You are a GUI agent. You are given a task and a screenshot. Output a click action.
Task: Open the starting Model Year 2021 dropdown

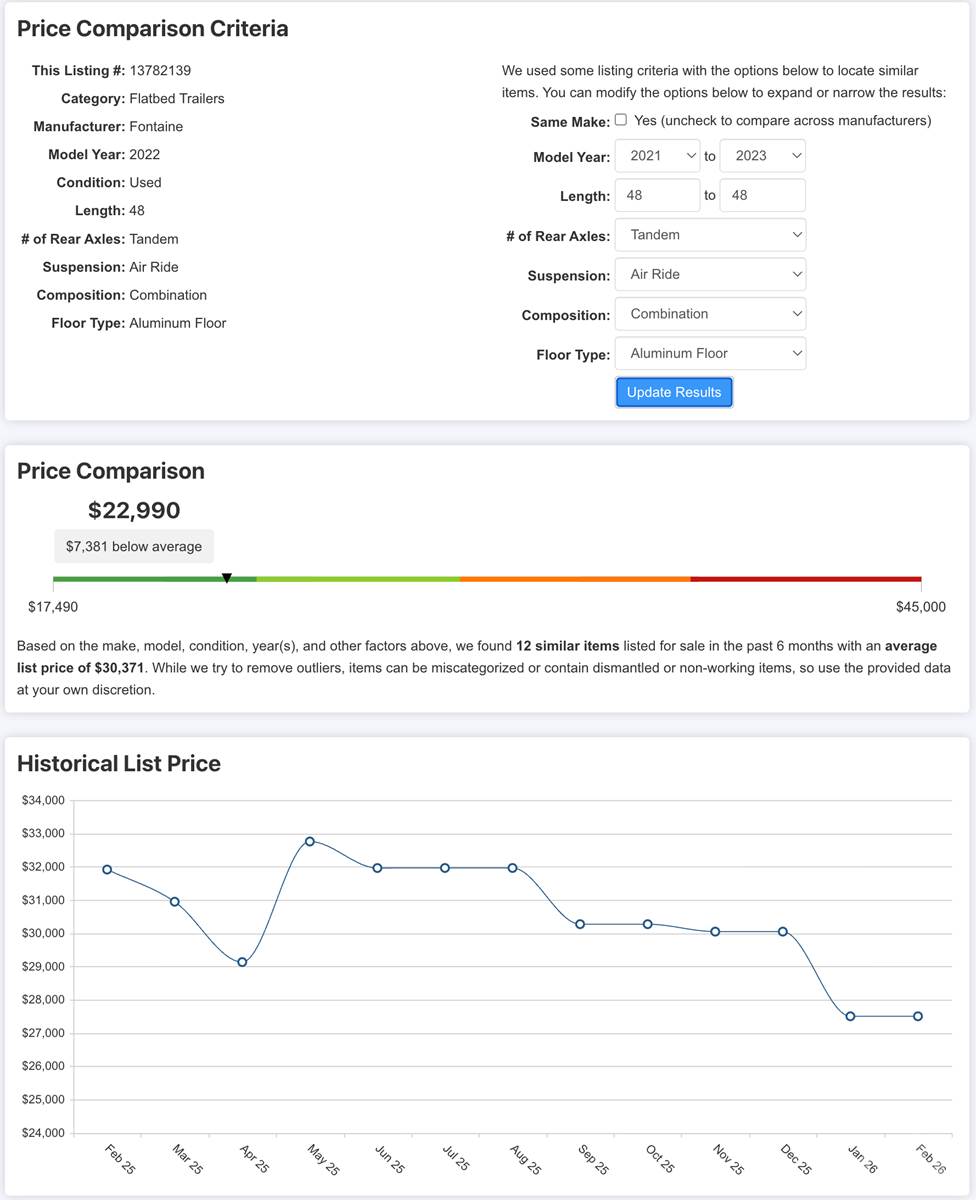657,156
